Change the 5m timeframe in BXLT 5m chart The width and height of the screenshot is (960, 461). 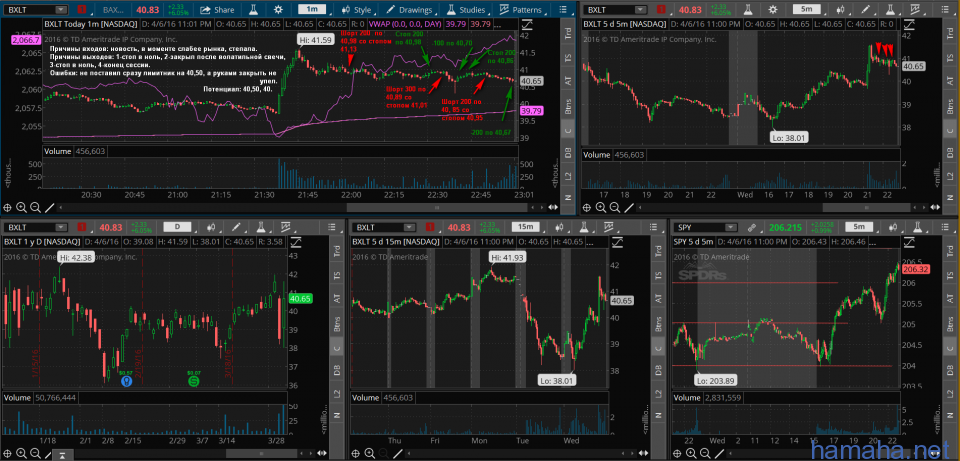click(806, 10)
